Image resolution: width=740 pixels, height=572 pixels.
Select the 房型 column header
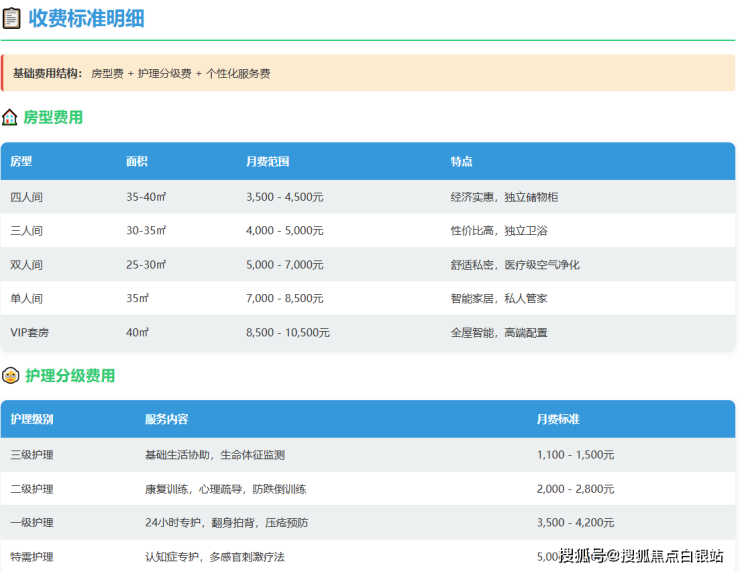(x=21, y=161)
